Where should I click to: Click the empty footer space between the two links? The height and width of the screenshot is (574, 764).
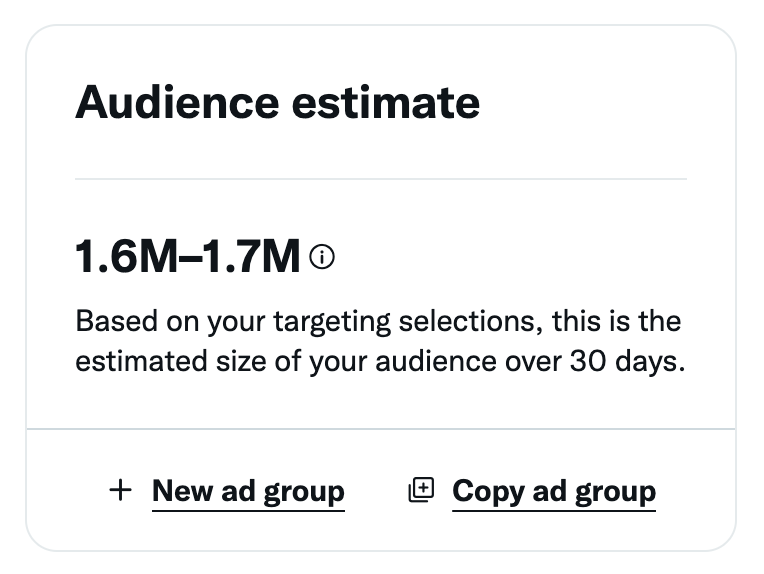coord(377,491)
